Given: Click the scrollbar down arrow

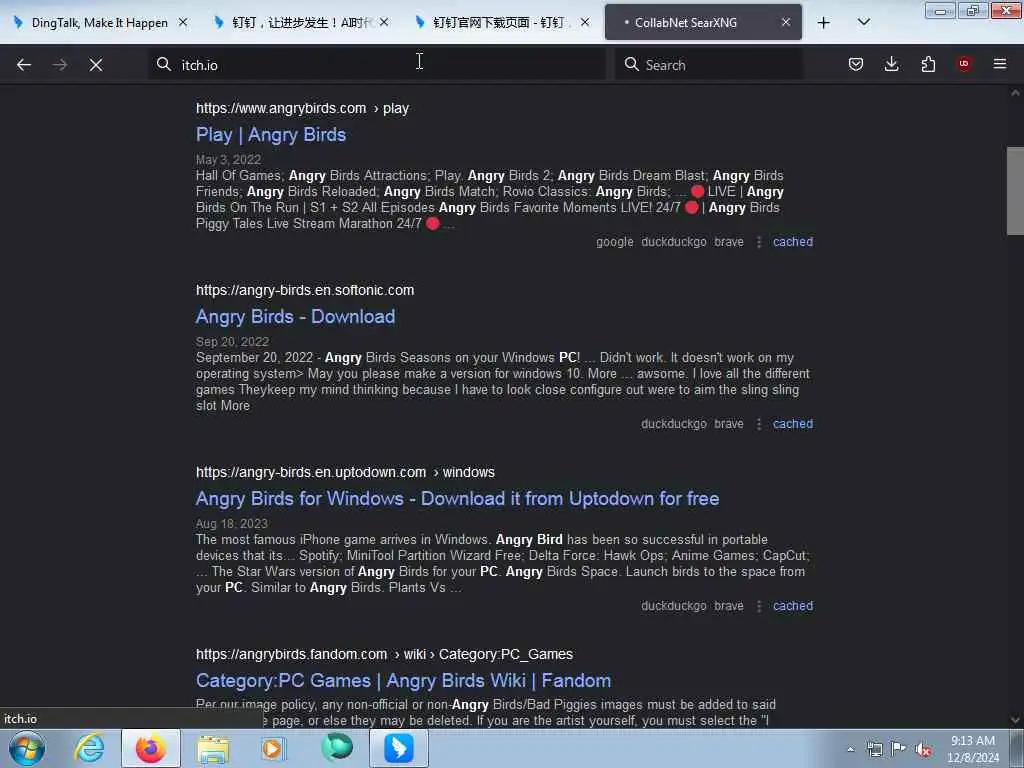Looking at the screenshot, I should (1015, 720).
